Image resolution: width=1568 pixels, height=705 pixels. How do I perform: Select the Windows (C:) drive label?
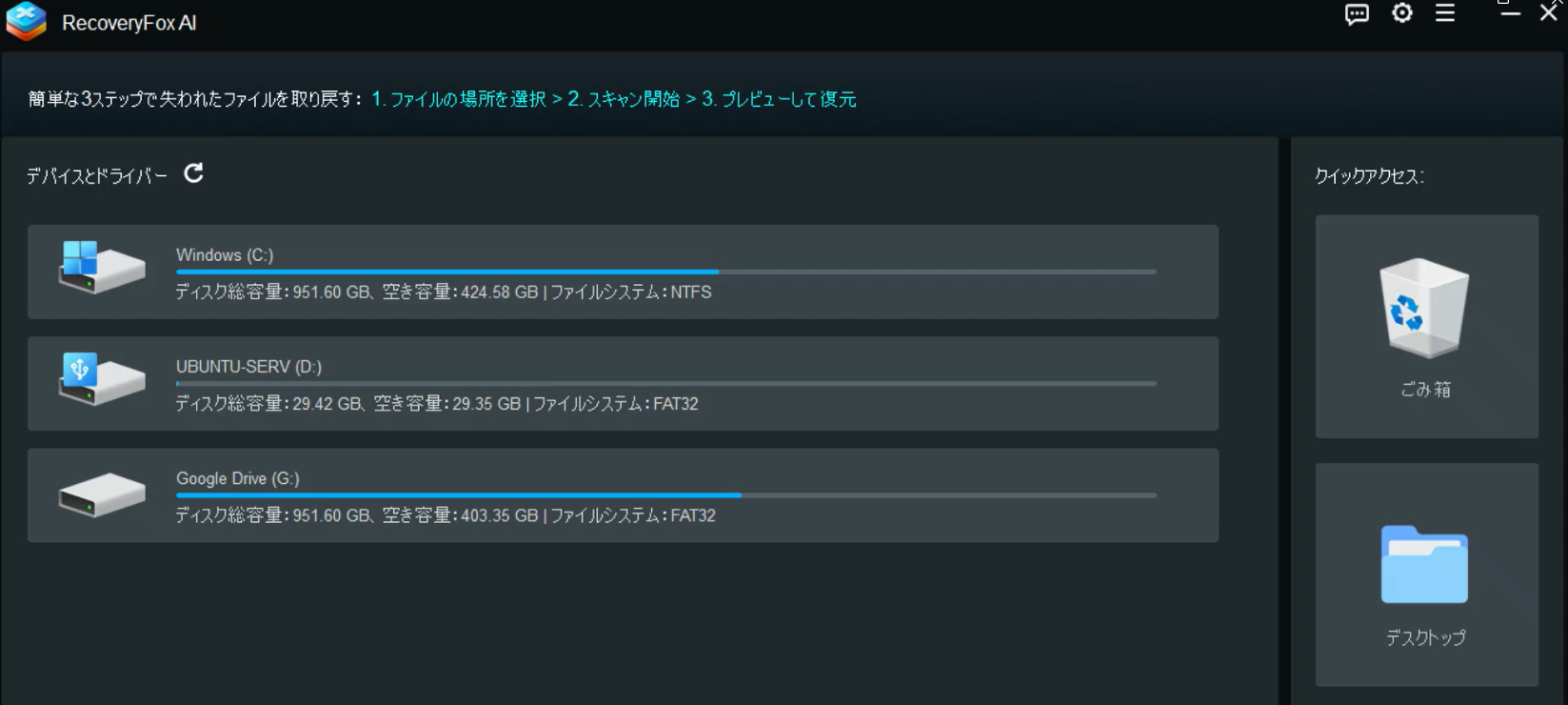[x=225, y=254]
